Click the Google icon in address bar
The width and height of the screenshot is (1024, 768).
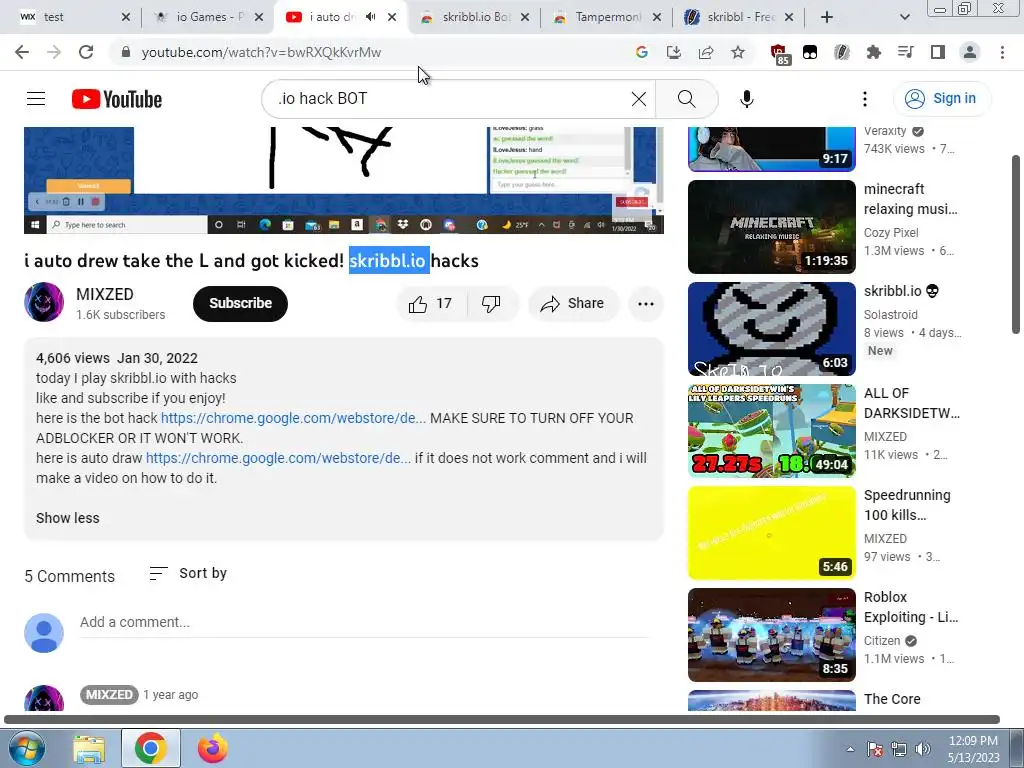642,52
